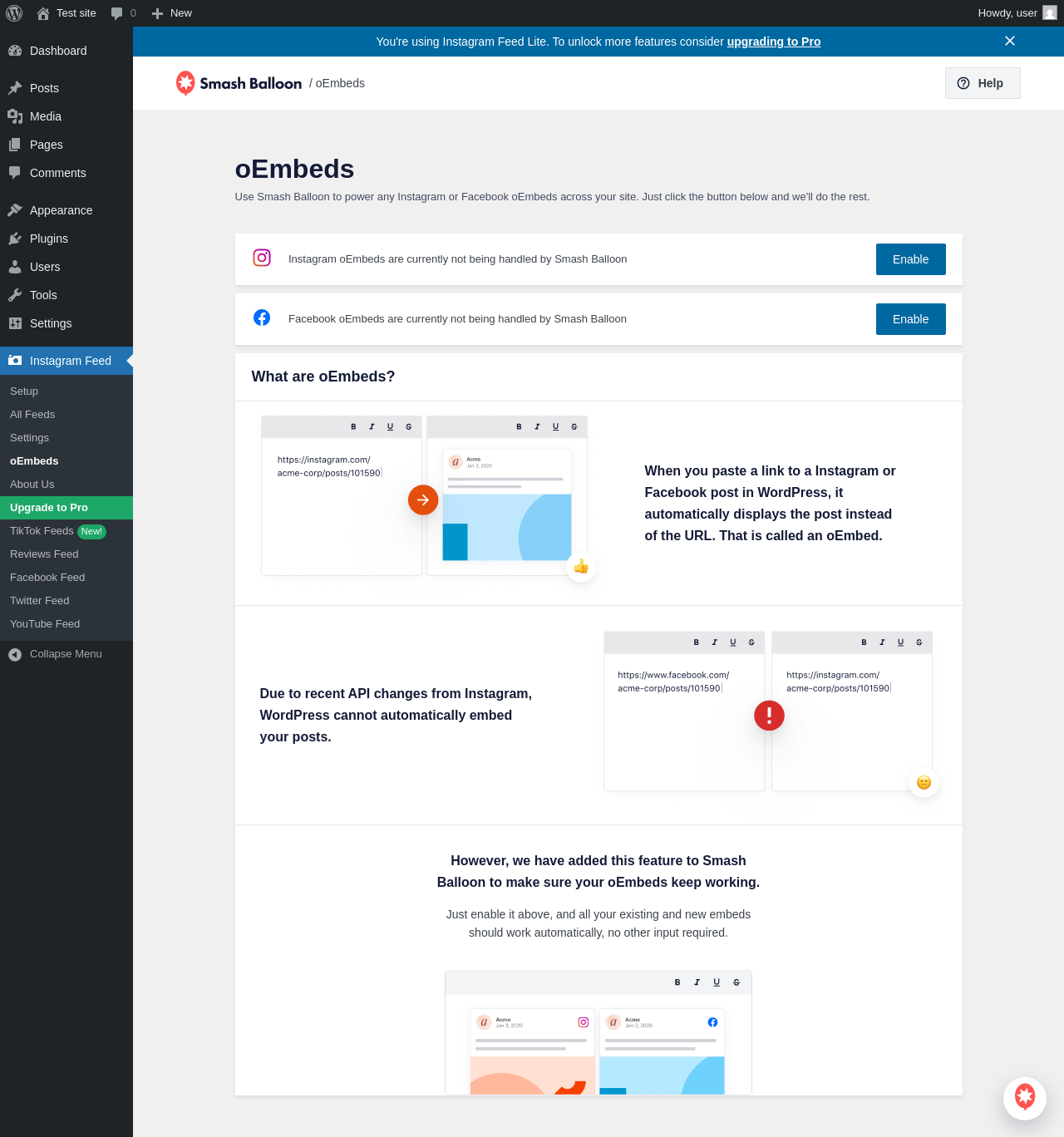Click the Users person icon
Viewport: 1064px width, 1137px height.
tap(15, 267)
